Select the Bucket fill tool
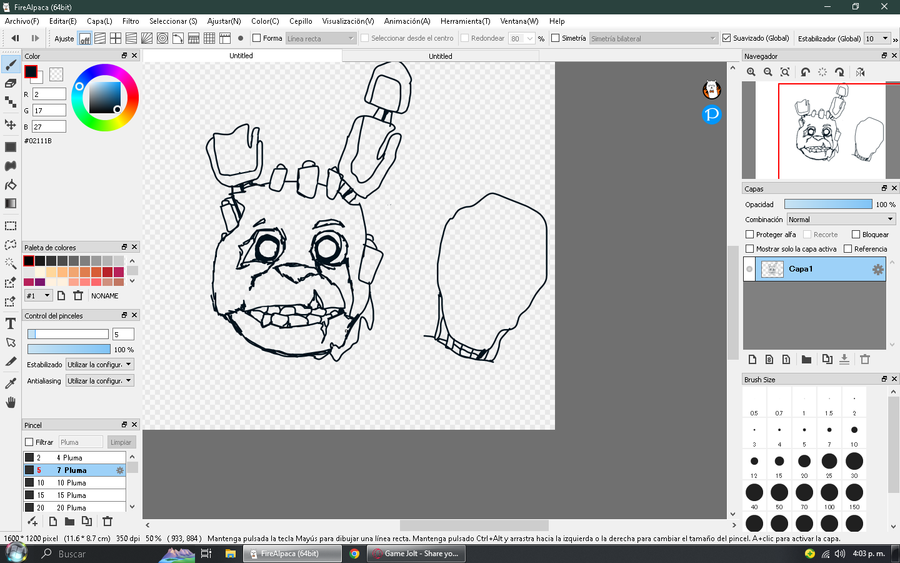Viewport: 900px width, 563px height. click(x=10, y=185)
